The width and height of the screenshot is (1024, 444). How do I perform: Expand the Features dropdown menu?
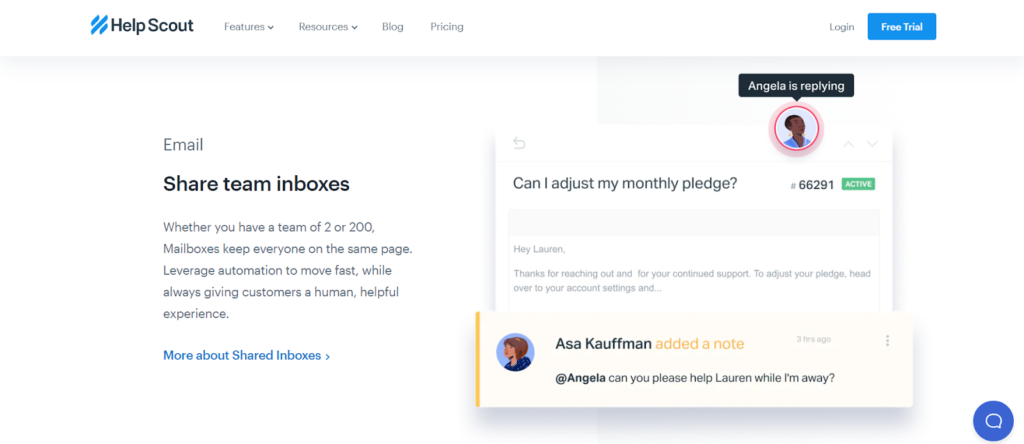coord(249,27)
